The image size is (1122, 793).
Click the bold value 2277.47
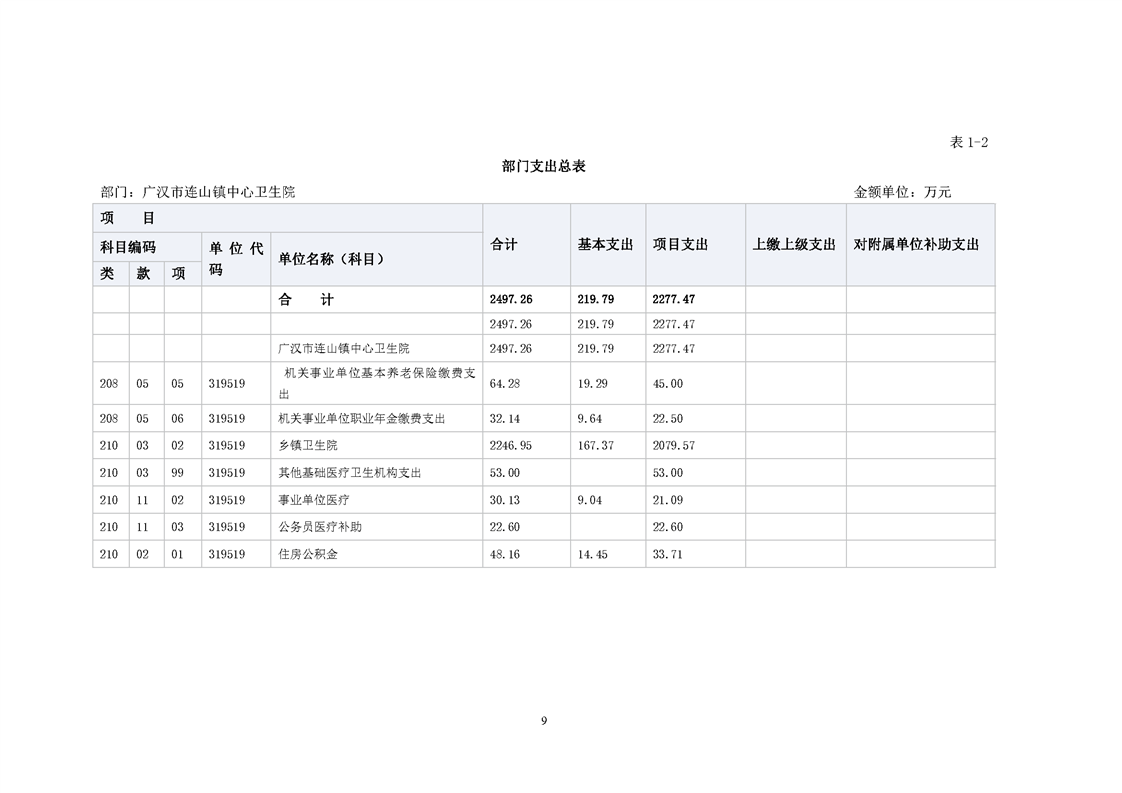673,300
